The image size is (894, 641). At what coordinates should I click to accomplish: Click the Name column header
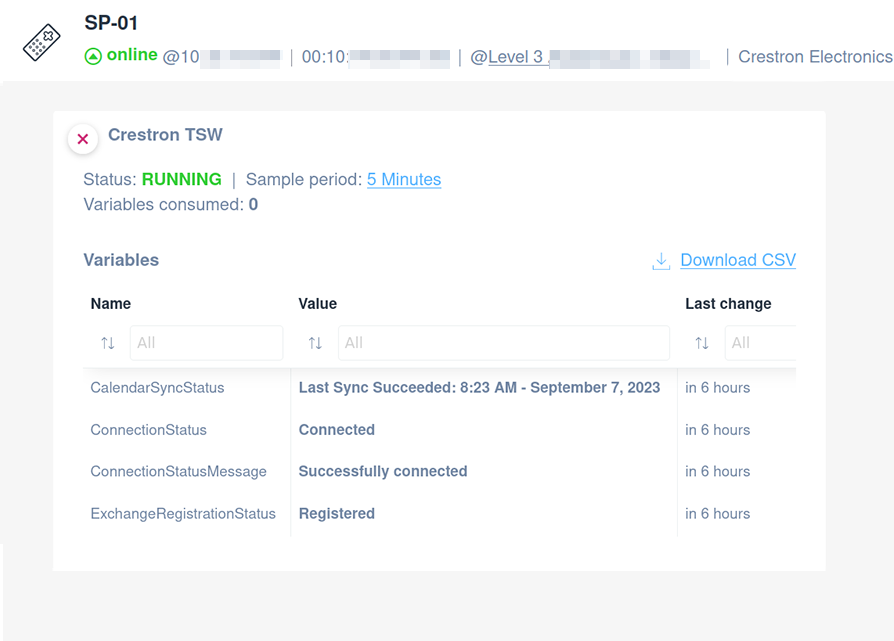pos(111,303)
